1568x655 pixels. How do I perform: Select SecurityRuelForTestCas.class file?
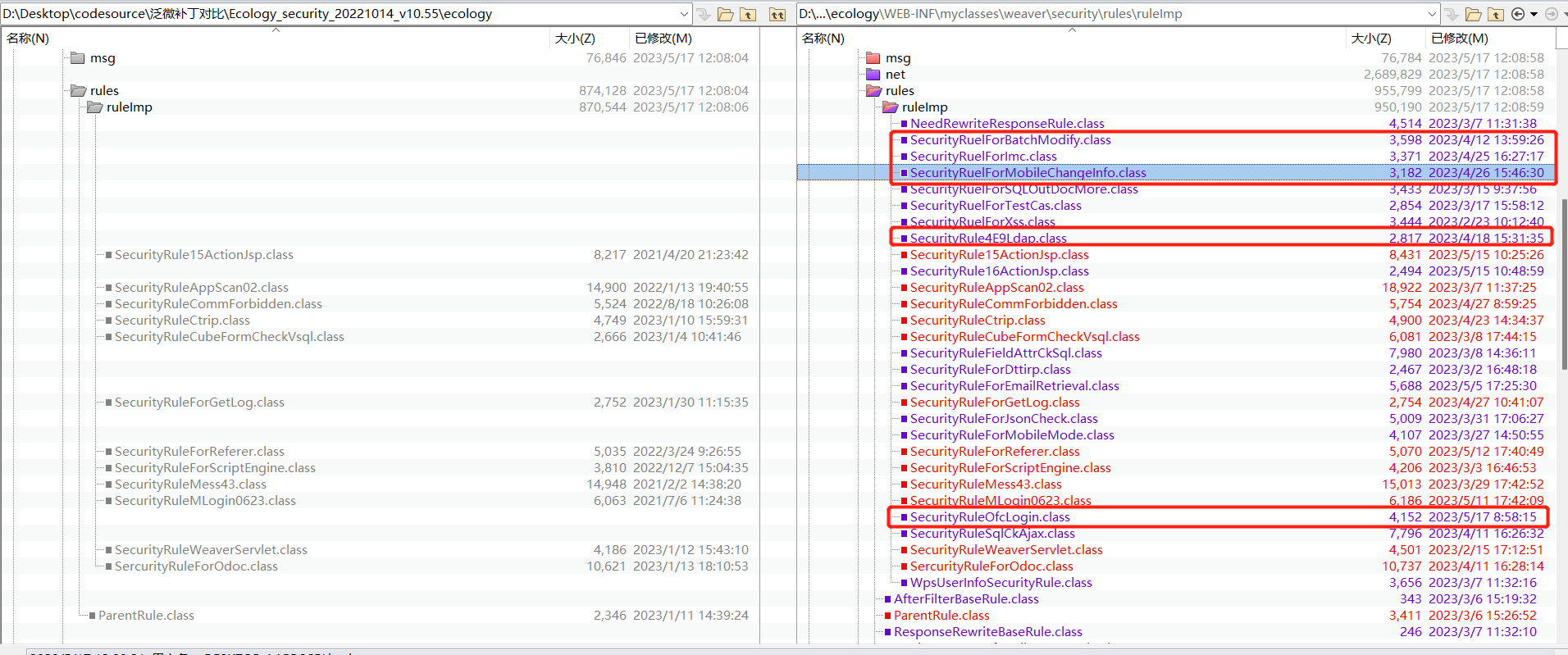[996, 206]
